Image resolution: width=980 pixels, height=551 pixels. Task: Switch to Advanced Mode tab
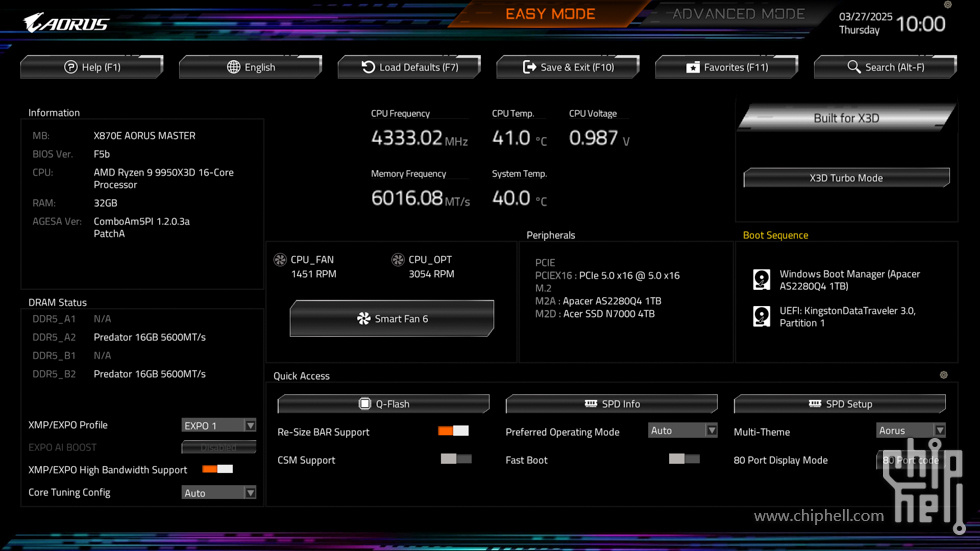pyautogui.click(x=738, y=14)
